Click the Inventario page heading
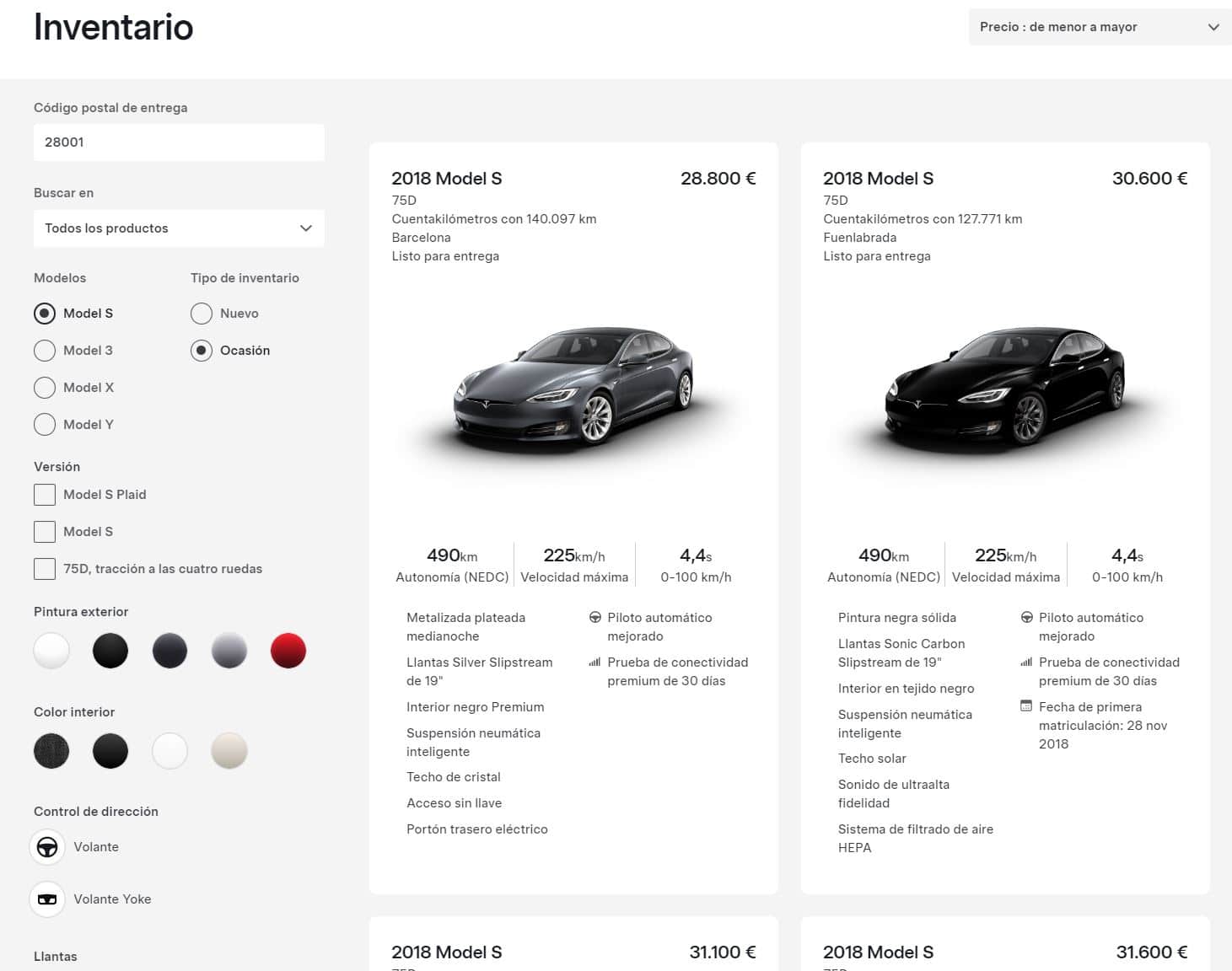 click(114, 27)
